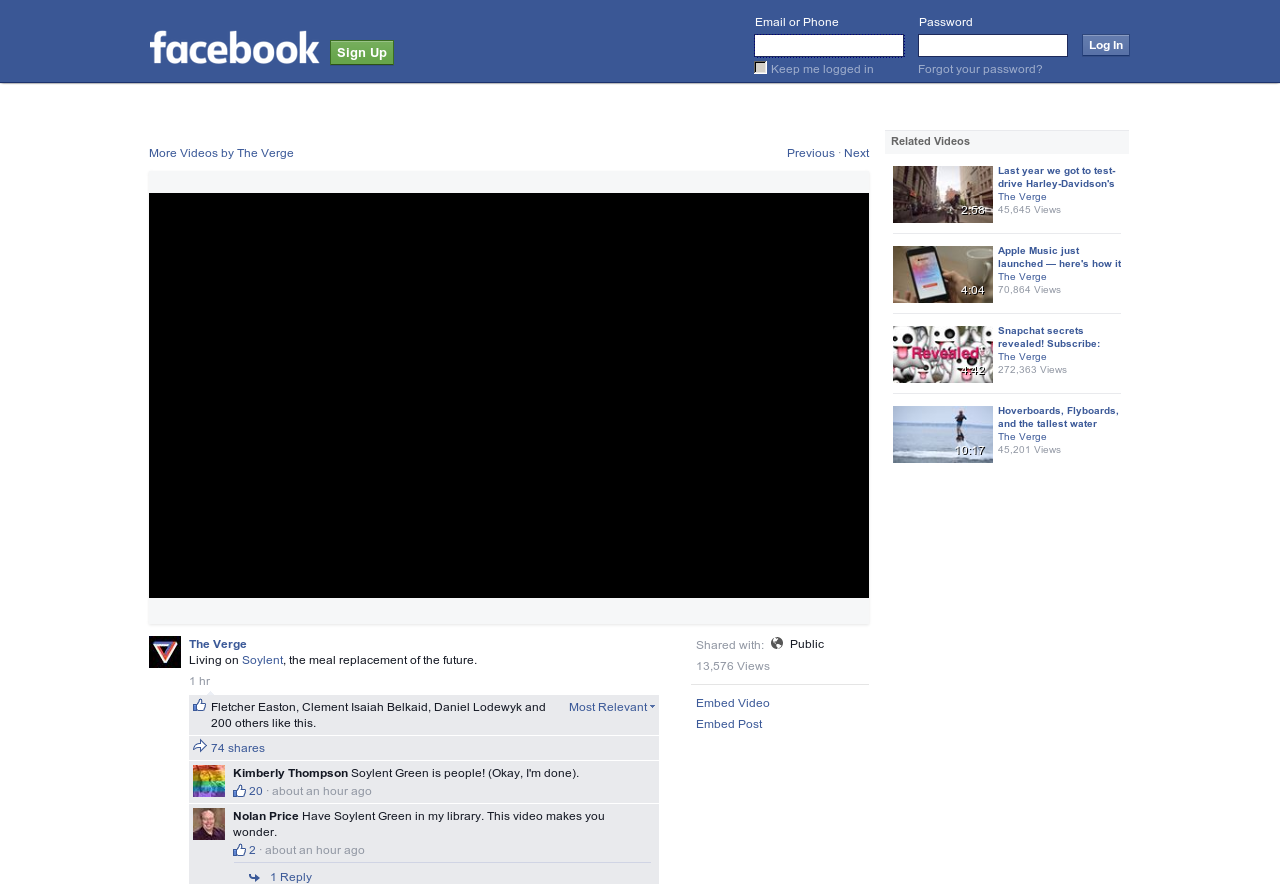
Task: Click the green Sign Up button
Action: click(x=362, y=52)
